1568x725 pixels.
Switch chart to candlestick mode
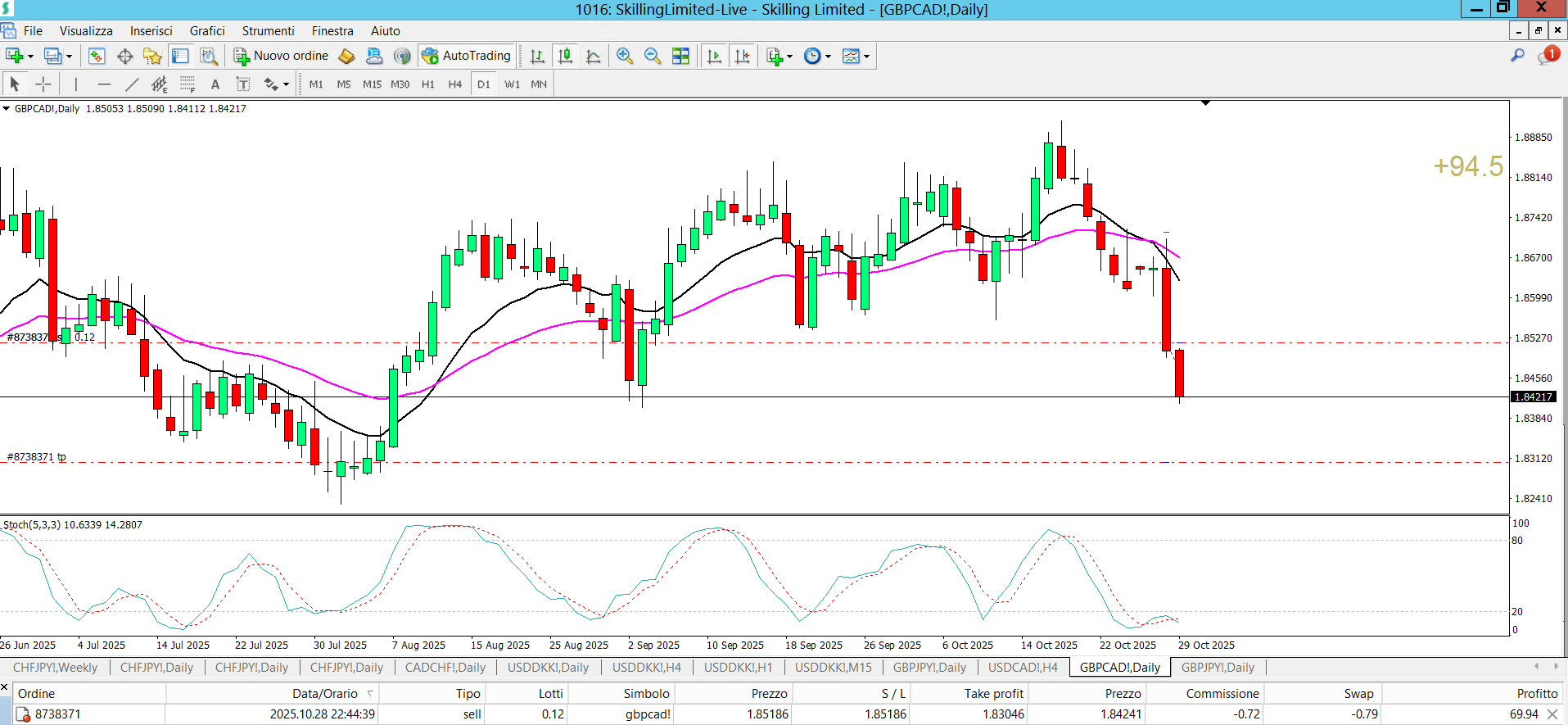[565, 56]
